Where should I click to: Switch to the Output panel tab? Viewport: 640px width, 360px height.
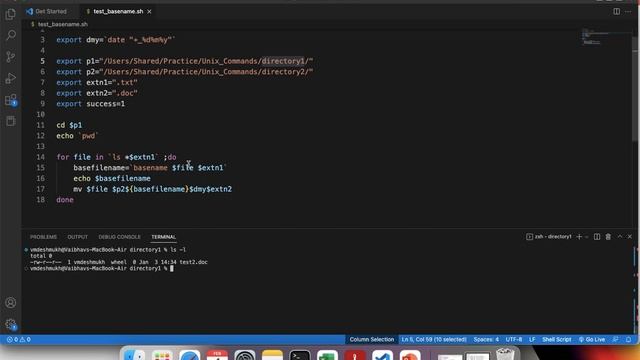[x=78, y=237]
